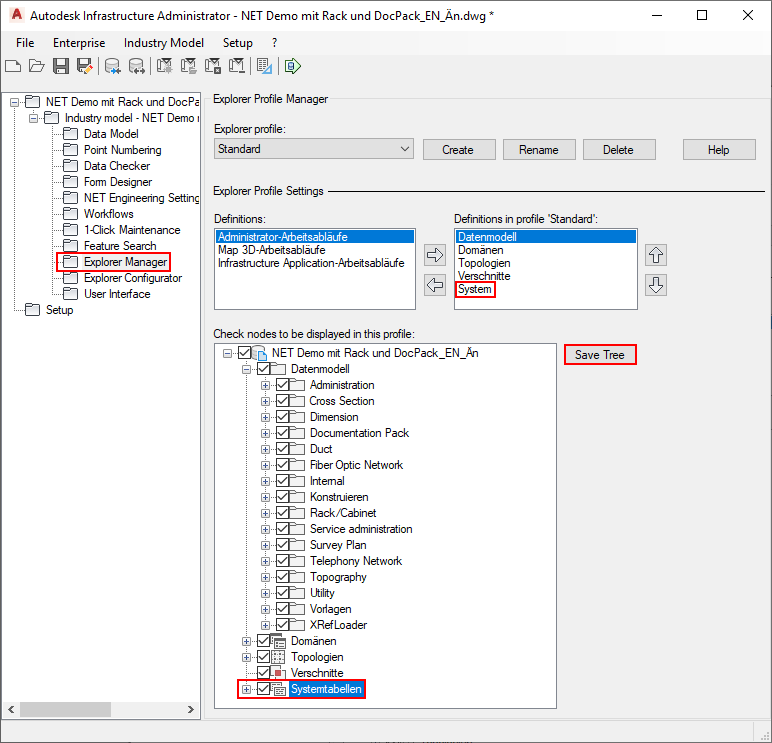772x743 pixels.
Task: Toggle the Telephony Network checkbox
Action: pos(282,561)
